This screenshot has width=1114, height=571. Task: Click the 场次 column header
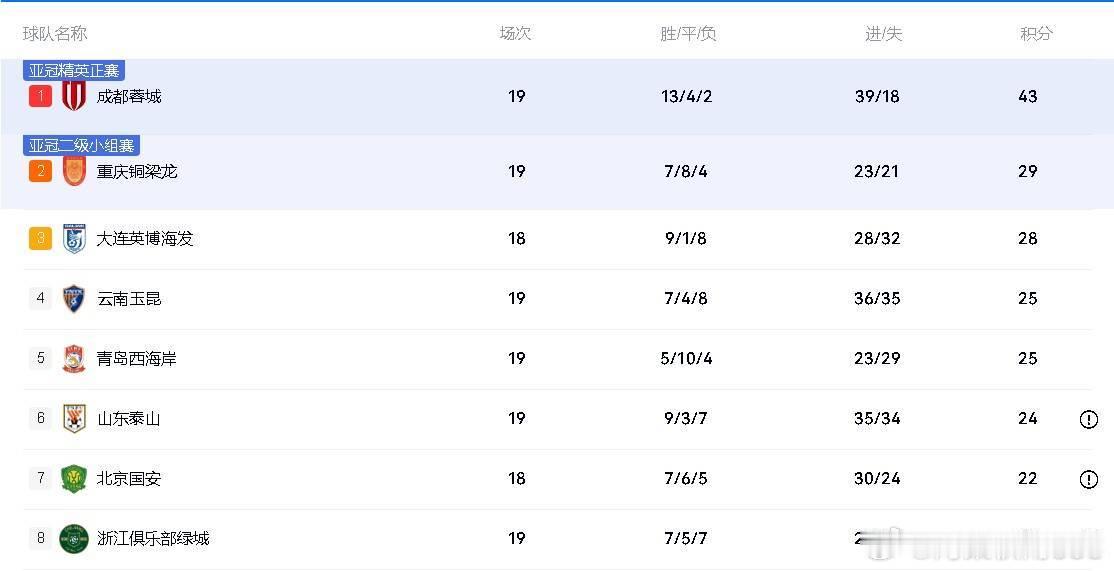tap(516, 33)
